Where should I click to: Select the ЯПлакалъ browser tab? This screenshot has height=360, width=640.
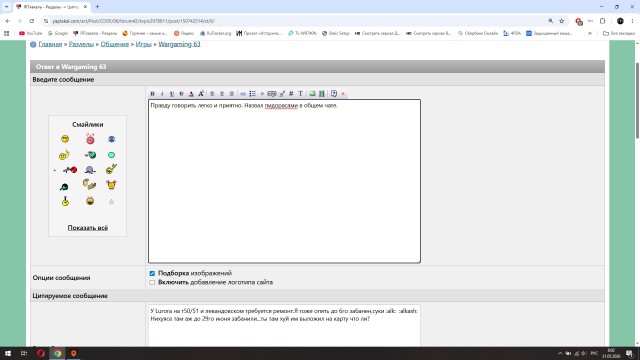(x=52, y=7)
